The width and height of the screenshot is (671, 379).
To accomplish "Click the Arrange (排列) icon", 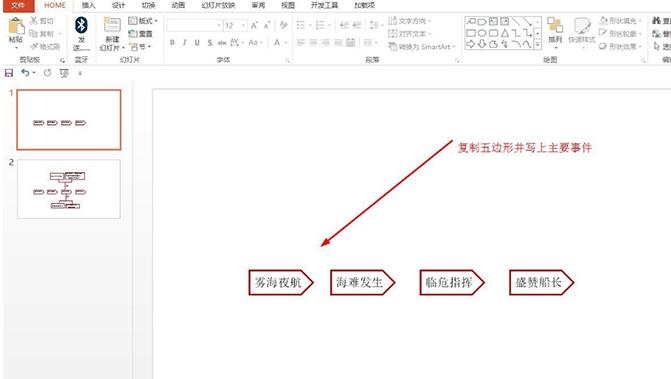I will (x=555, y=25).
